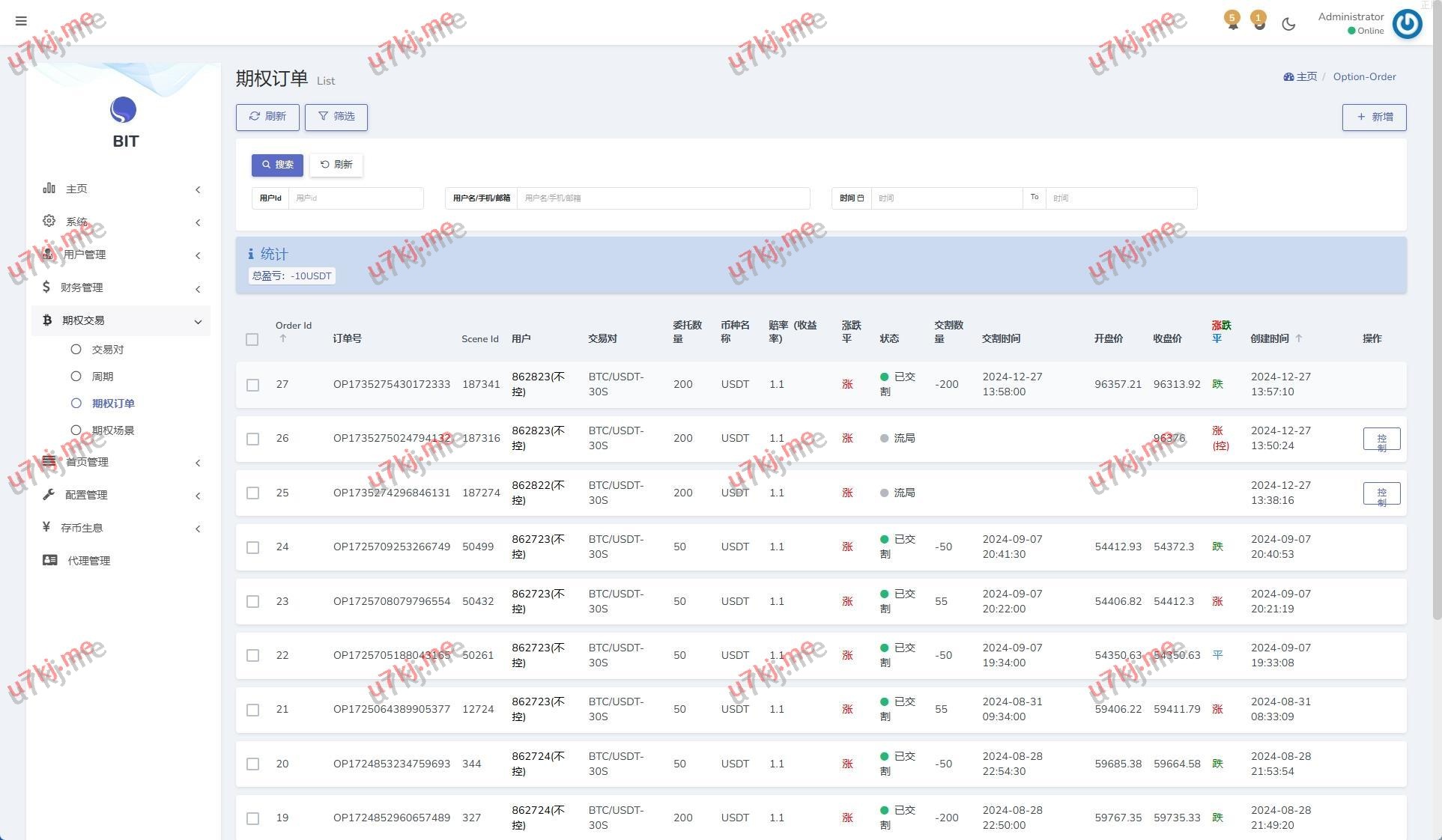Screen dimensions: 1442x840
Task: Click the vertical page scrollbar
Action: click(x=1436, y=299)
